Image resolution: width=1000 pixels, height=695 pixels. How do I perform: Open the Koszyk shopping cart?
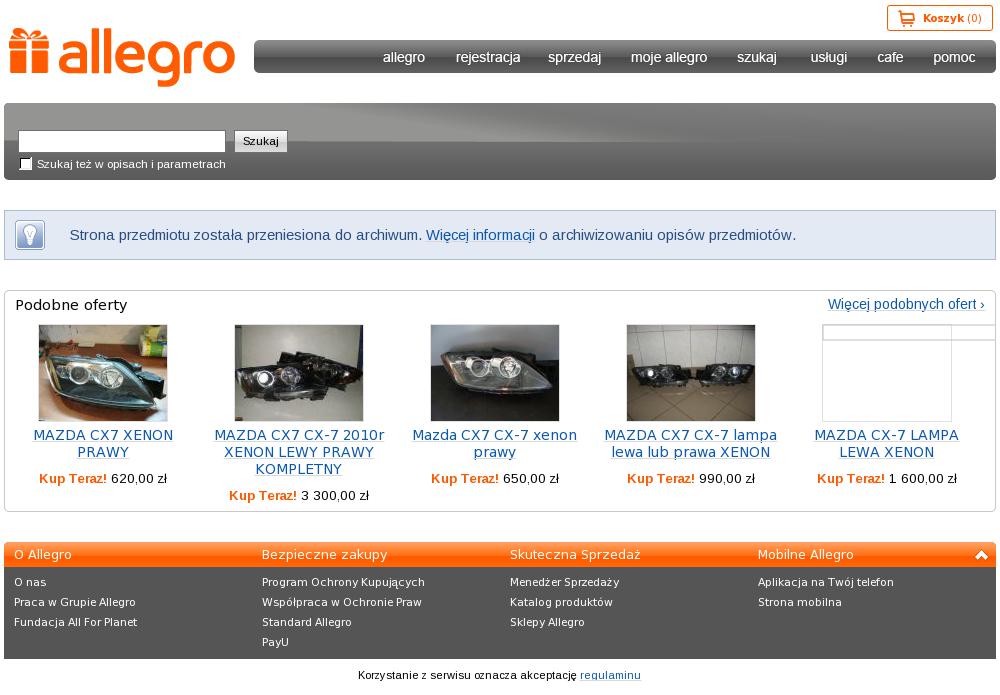tap(939, 18)
